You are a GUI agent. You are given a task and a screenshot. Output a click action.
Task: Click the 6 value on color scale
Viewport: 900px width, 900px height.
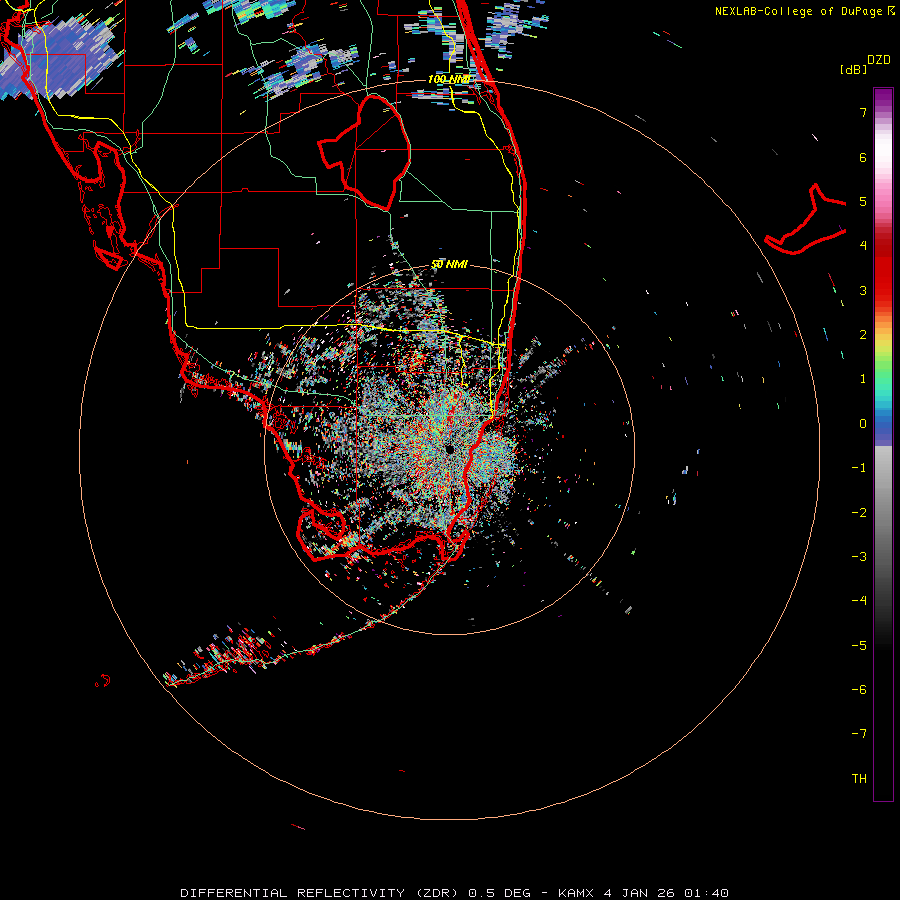coord(863,157)
